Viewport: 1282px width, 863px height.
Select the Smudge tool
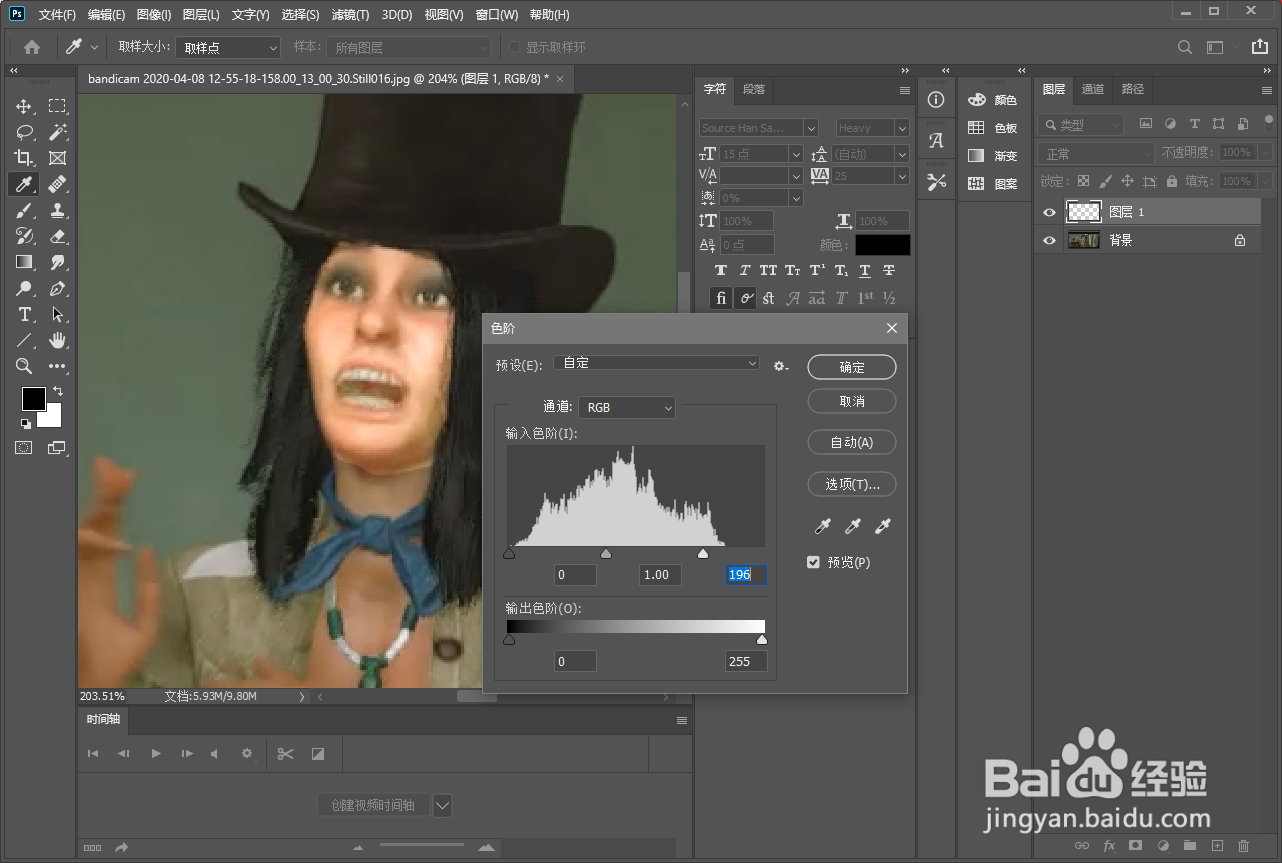(58, 262)
